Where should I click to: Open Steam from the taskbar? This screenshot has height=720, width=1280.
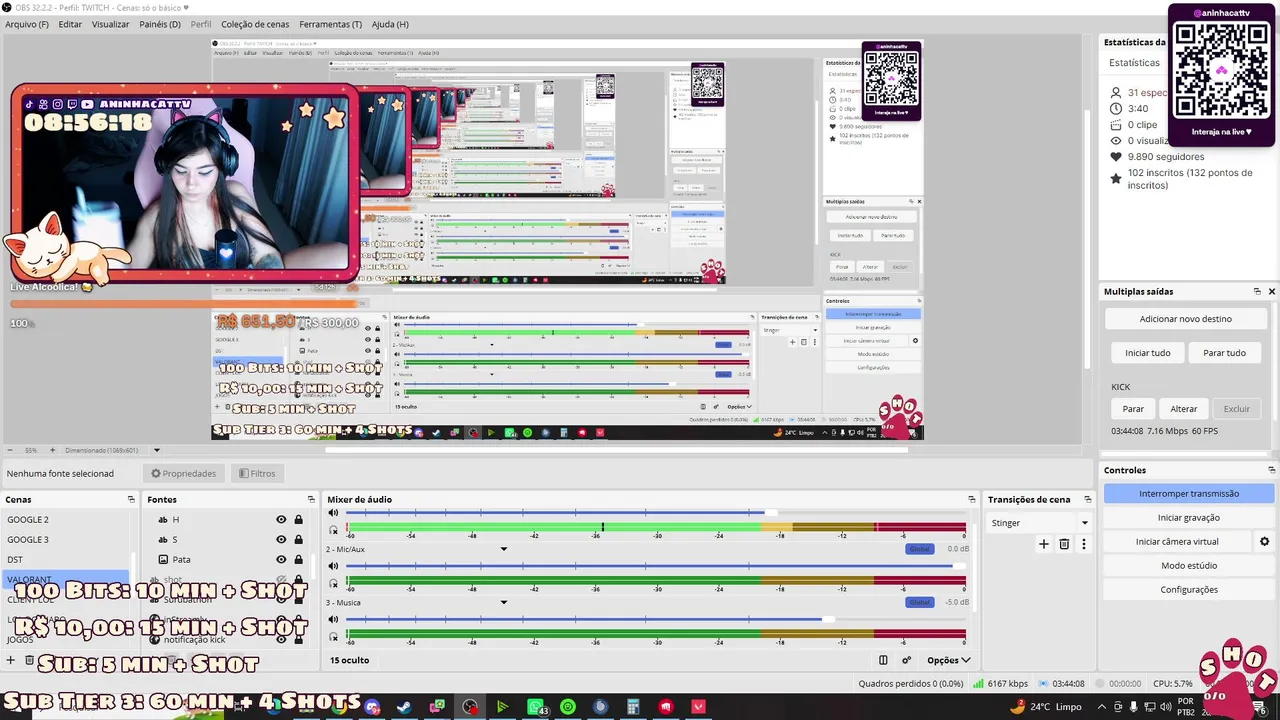(x=404, y=707)
